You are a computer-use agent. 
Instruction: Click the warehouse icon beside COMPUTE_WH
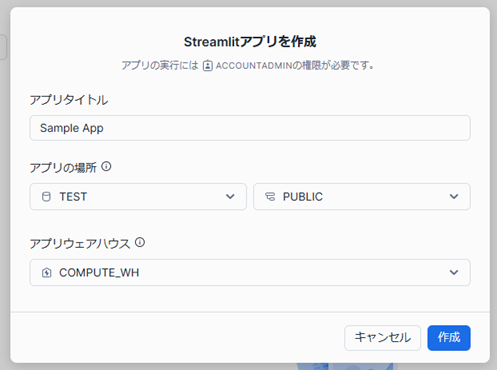[46, 273]
